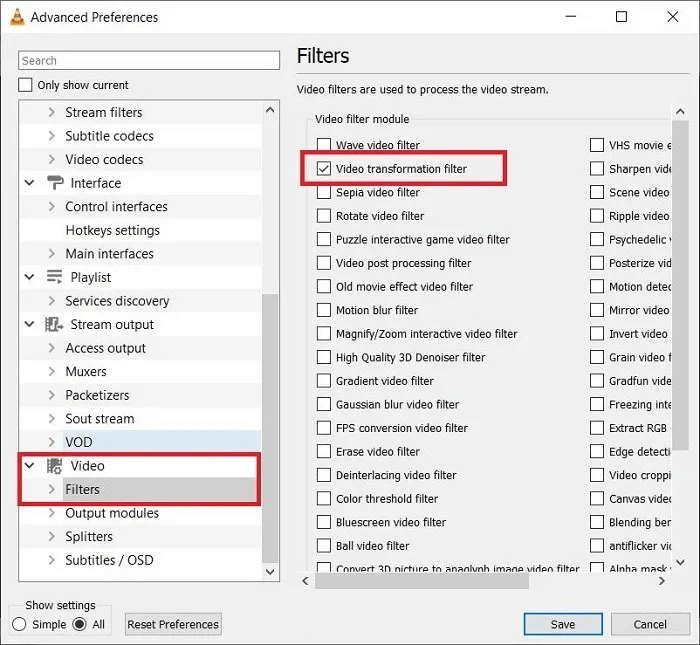Select Muxers in the tree
The width and height of the screenshot is (700, 645).
pos(86,371)
